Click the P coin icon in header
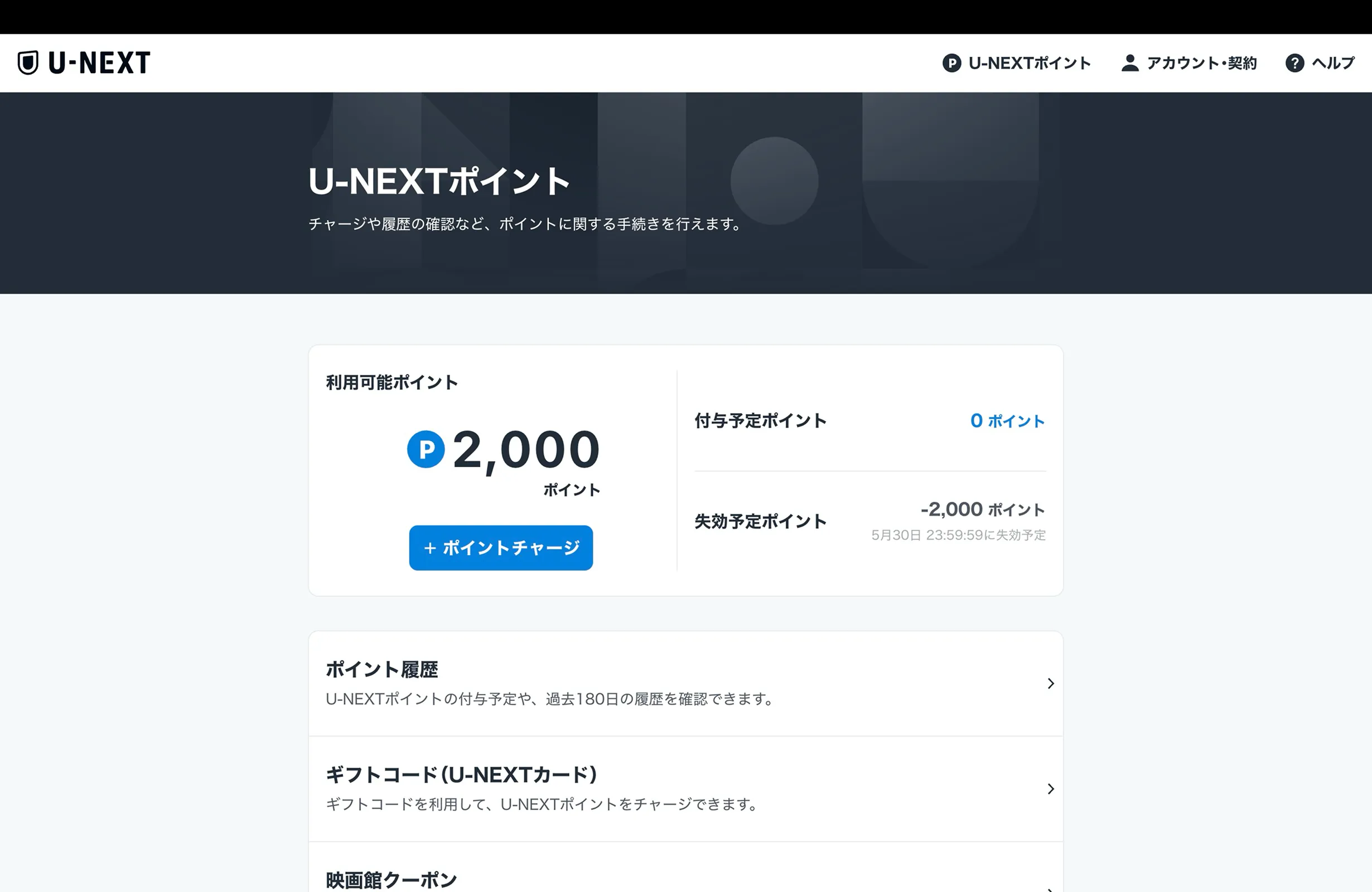 (x=951, y=63)
